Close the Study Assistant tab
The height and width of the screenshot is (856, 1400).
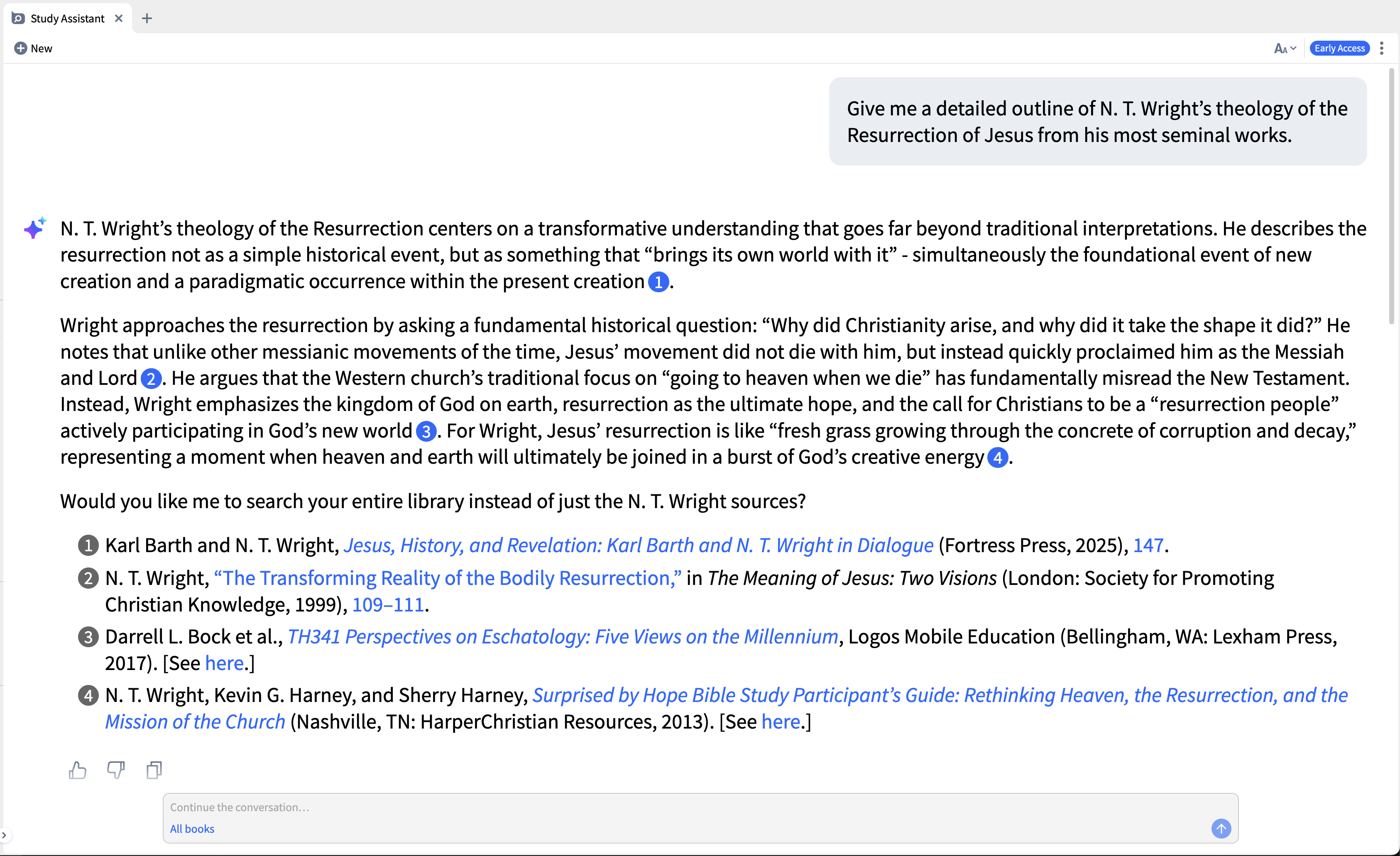[119, 18]
